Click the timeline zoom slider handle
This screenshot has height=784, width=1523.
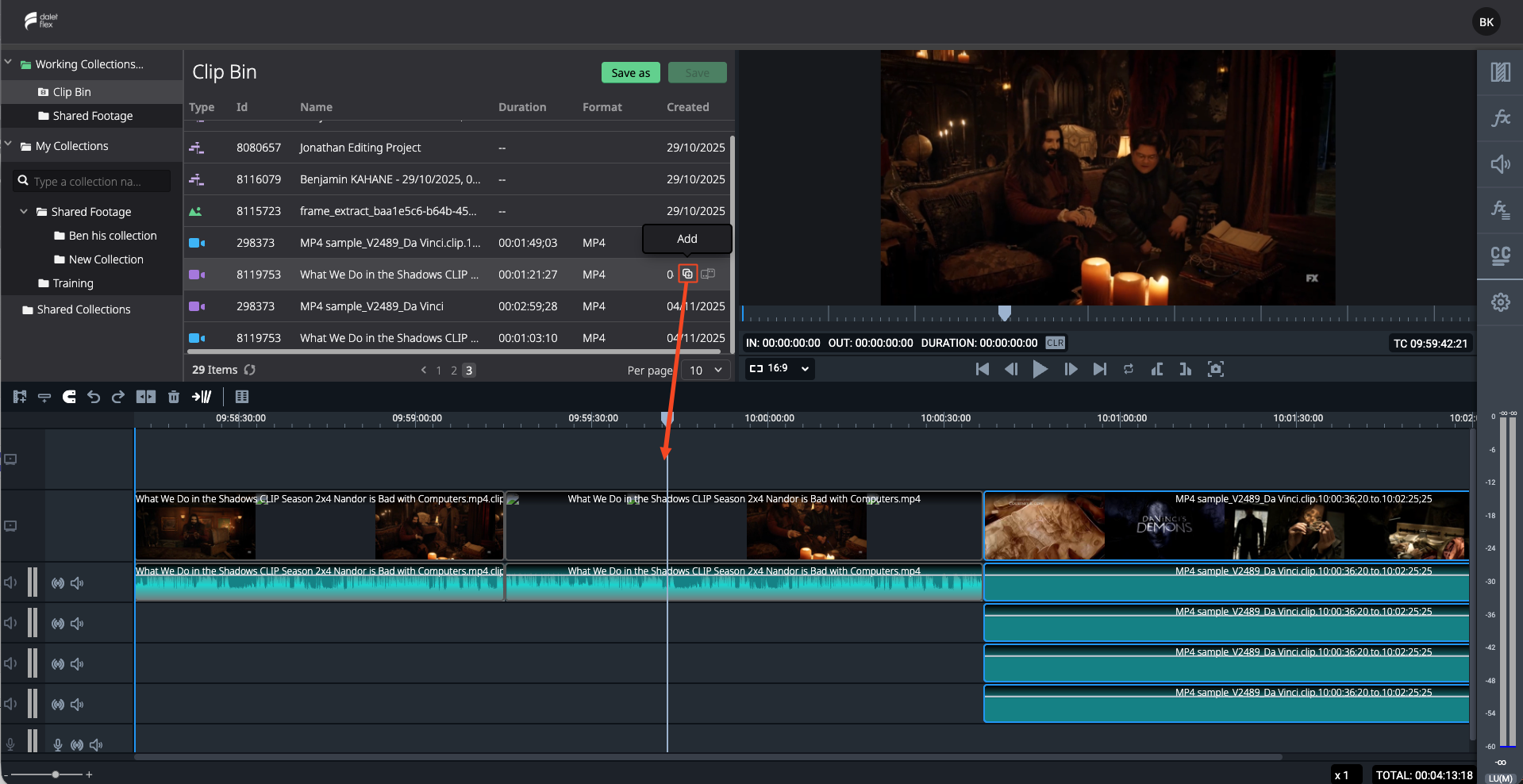(55, 774)
